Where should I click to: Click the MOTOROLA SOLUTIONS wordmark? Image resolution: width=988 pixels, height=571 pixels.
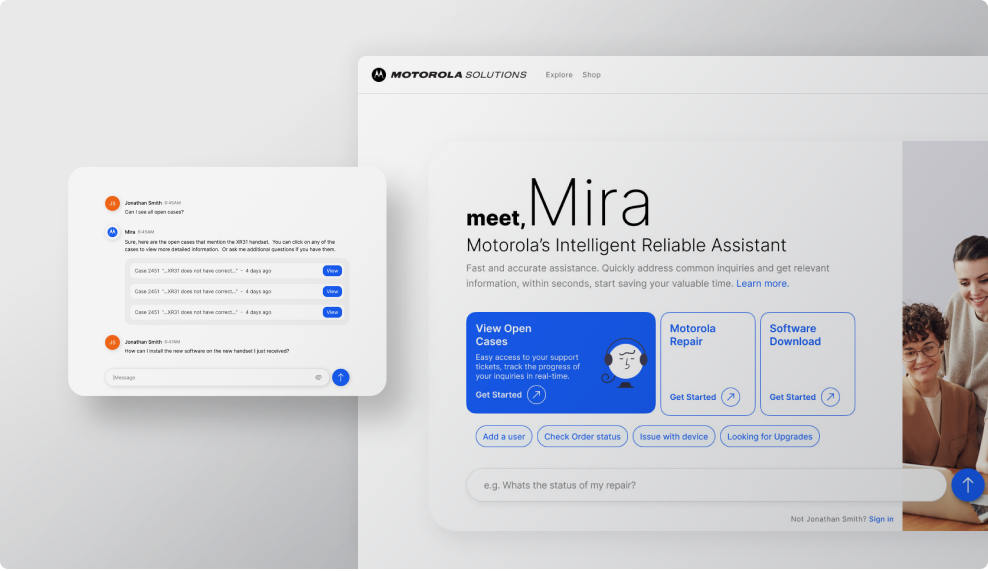click(458, 74)
